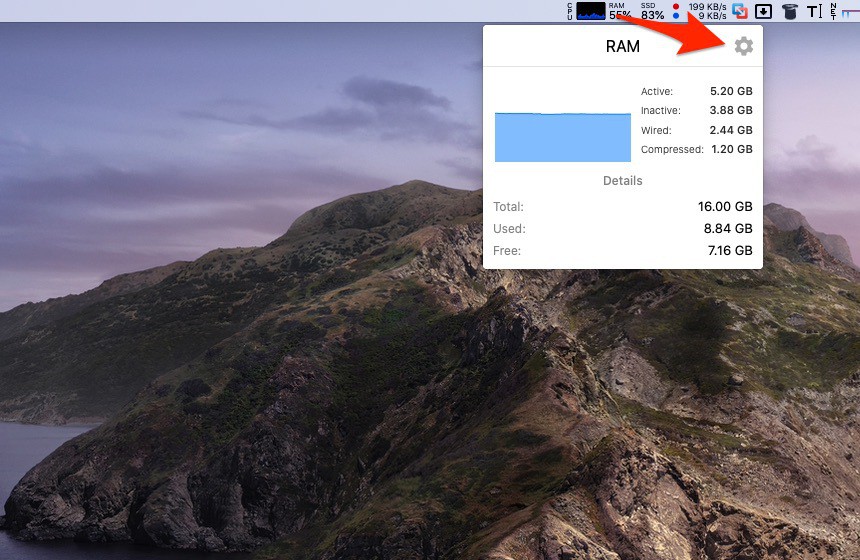Click the RAM 55% menu bar indicator
Screen dimensions: 860x560
pos(620,11)
